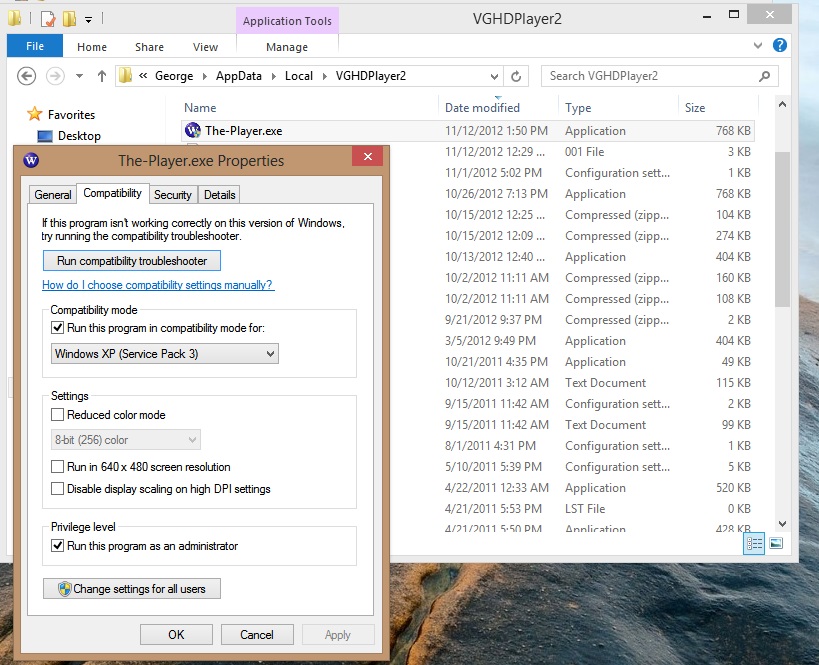Select The-Player.exe file icon in list
Viewport: 819px width, 665px height.
coord(193,131)
